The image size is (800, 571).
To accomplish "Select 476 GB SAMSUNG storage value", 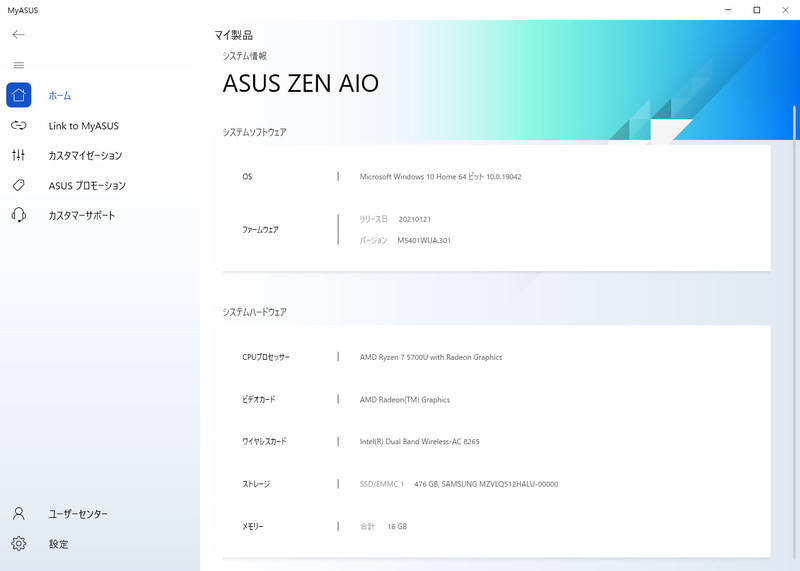I will [486, 484].
